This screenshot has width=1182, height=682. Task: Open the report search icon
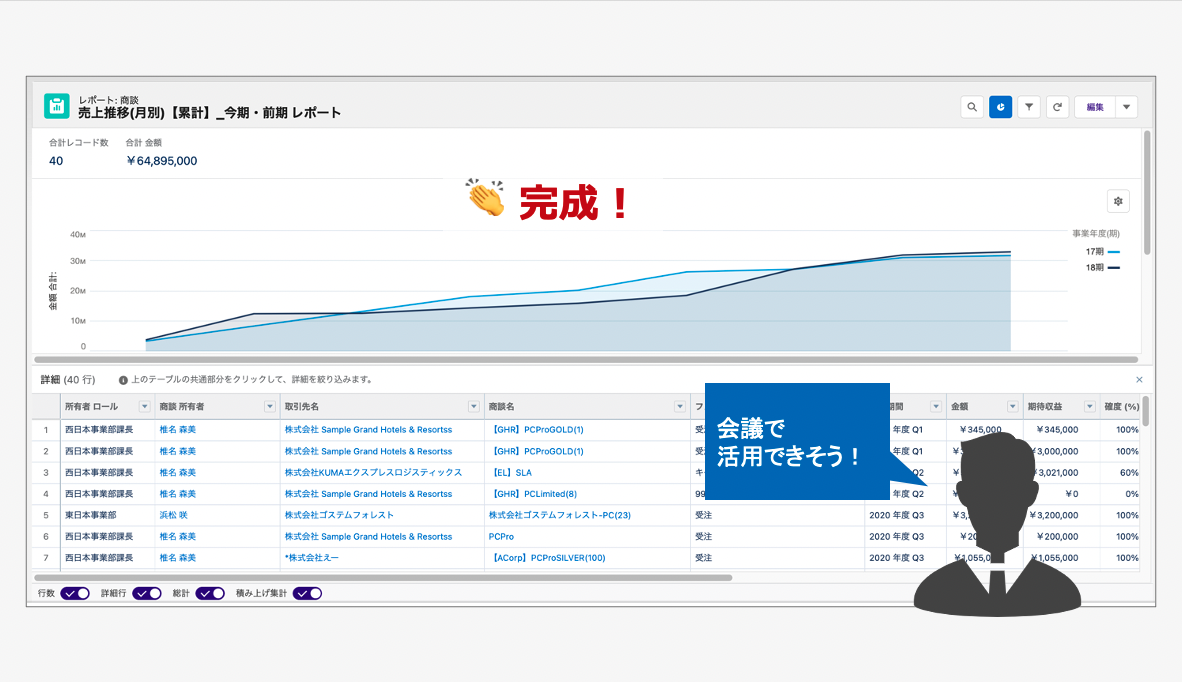coord(972,107)
